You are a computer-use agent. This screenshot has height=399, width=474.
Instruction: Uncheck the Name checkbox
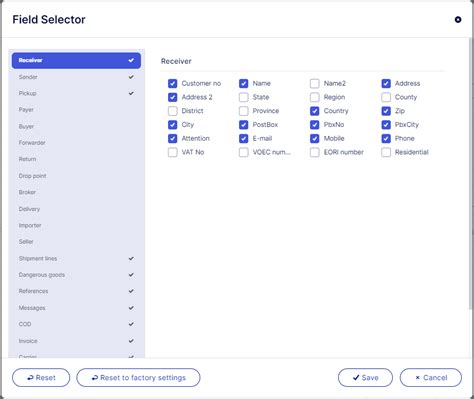click(244, 83)
